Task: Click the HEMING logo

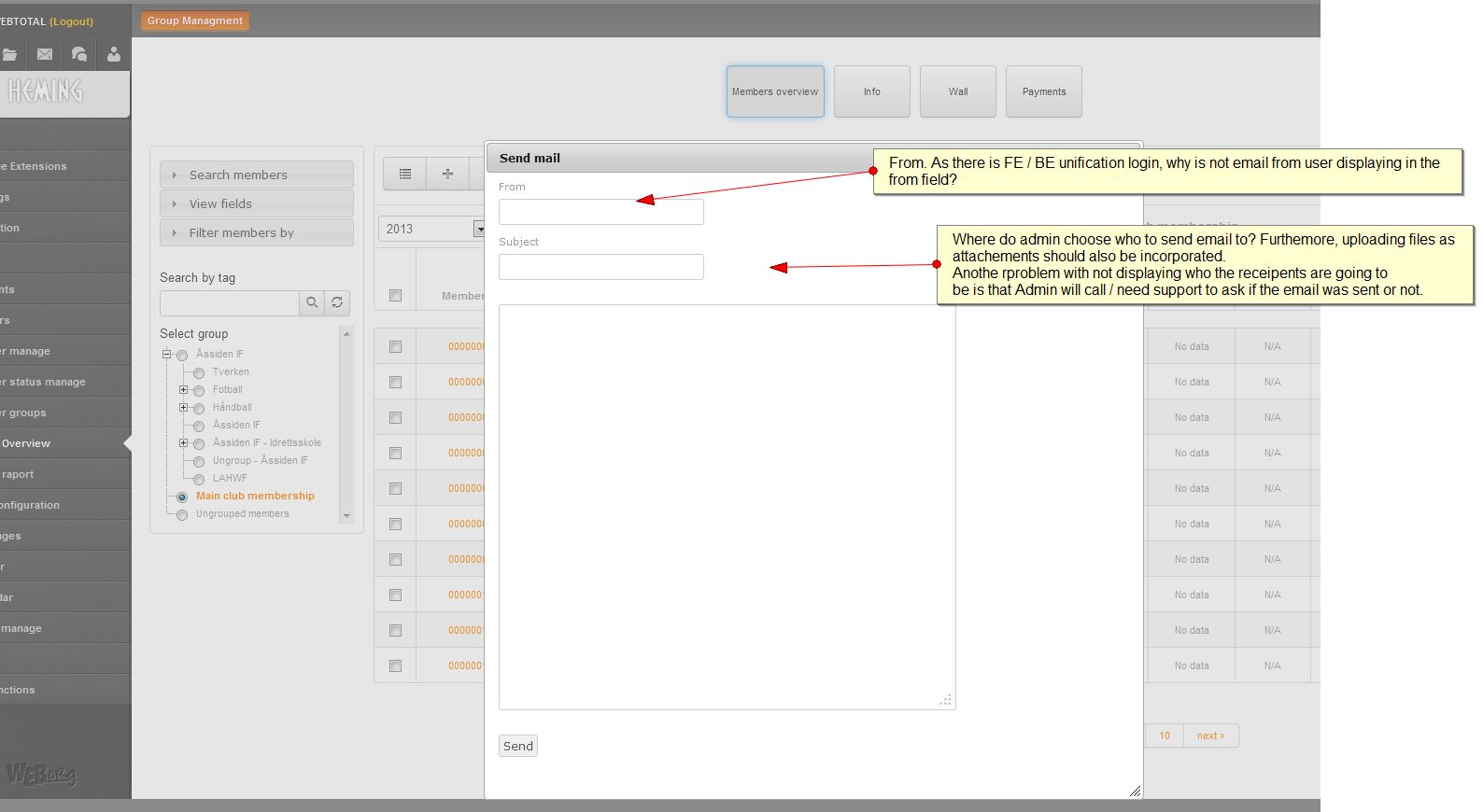Action: 45,91
